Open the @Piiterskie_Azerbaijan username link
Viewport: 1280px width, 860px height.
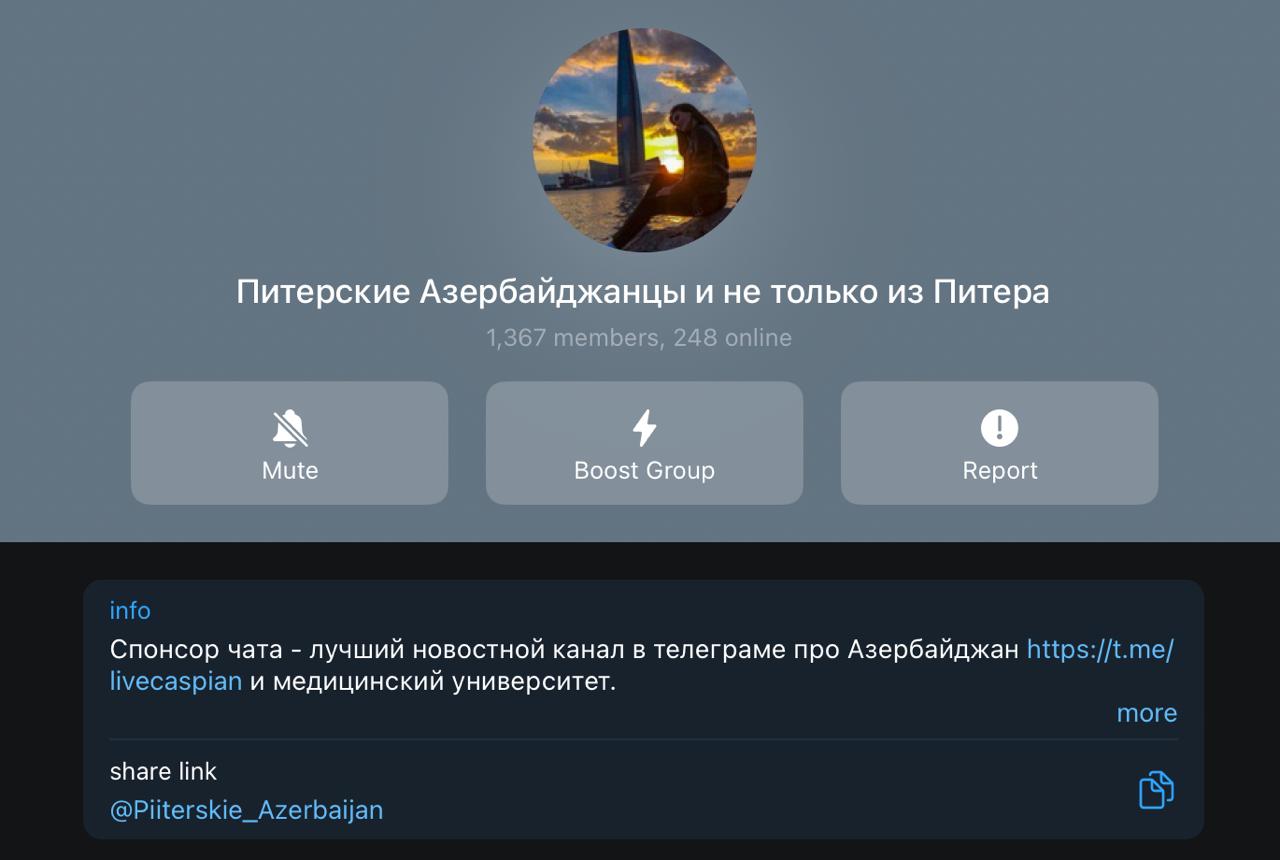[246, 810]
